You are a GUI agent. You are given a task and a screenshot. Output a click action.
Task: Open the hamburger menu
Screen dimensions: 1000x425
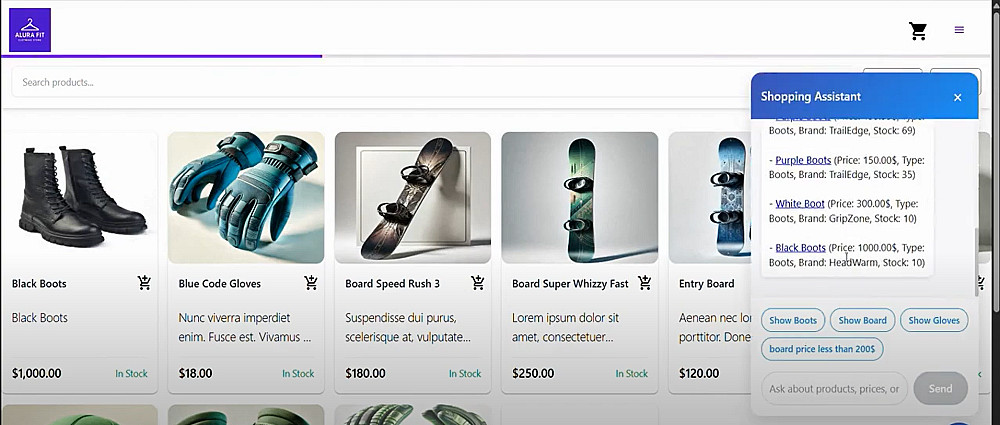pos(959,30)
